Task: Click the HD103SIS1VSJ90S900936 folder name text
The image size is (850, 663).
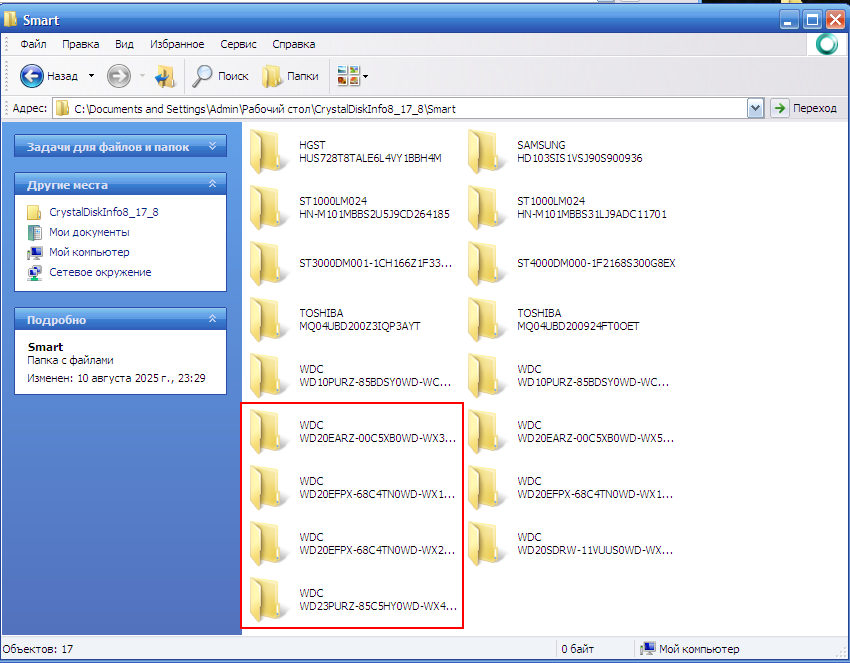Action: (x=579, y=158)
